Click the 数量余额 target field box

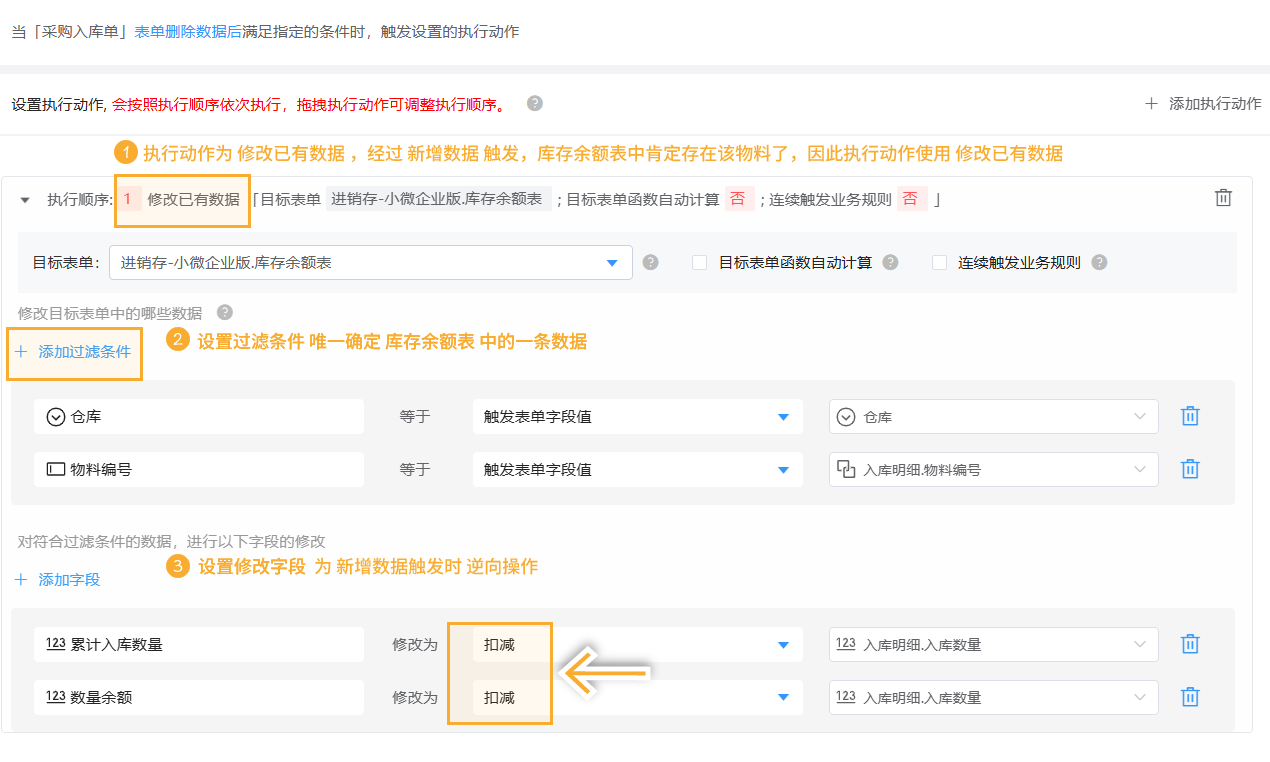coord(198,697)
